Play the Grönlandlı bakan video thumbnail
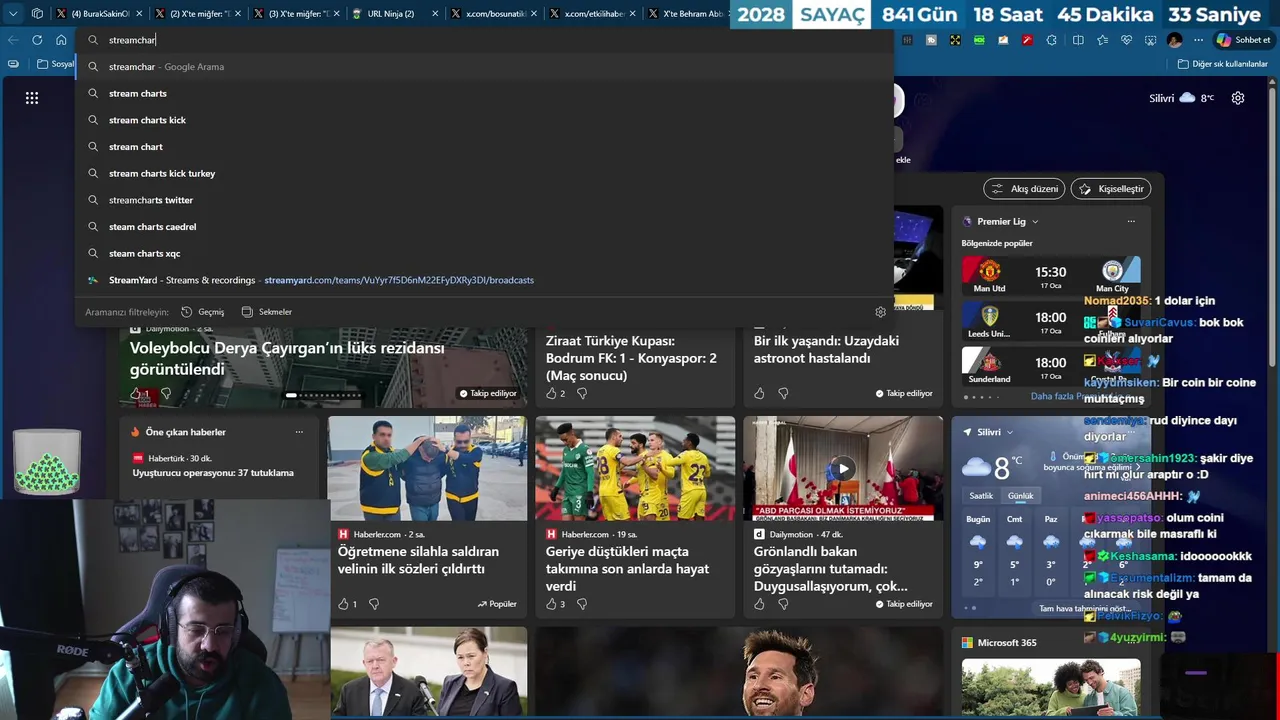The image size is (1280, 720). pyautogui.click(x=843, y=468)
